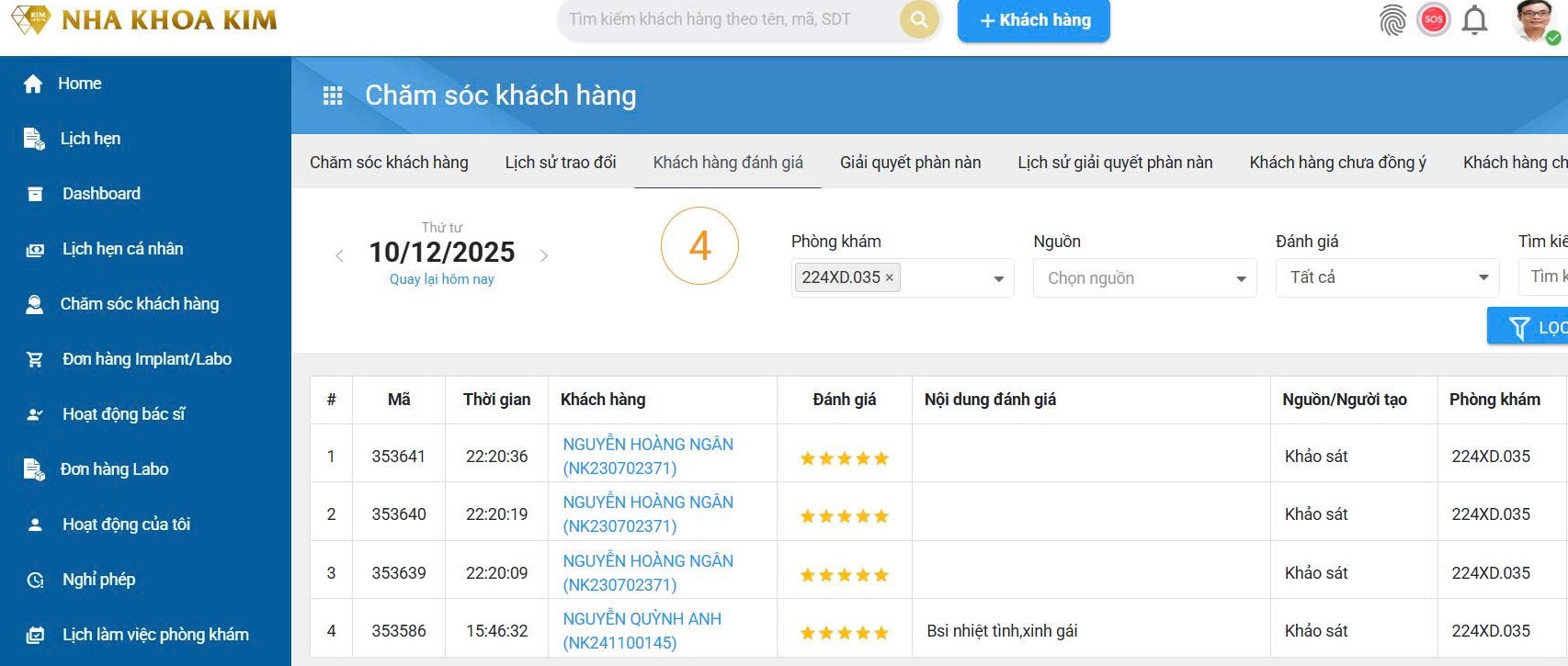Open the user avatar profile
Screen dimensions: 1568x666
[1533, 20]
